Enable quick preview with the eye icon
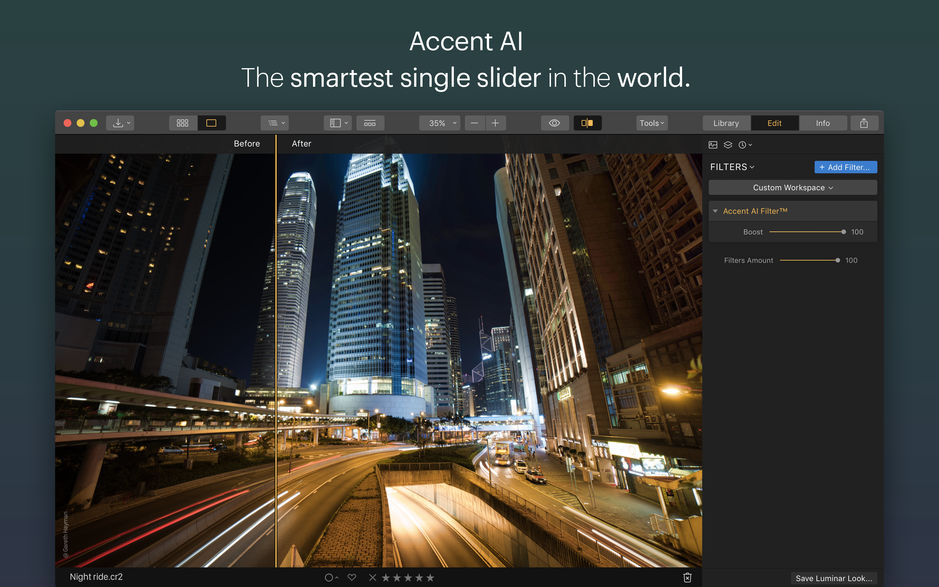This screenshot has width=939, height=587. [554, 122]
